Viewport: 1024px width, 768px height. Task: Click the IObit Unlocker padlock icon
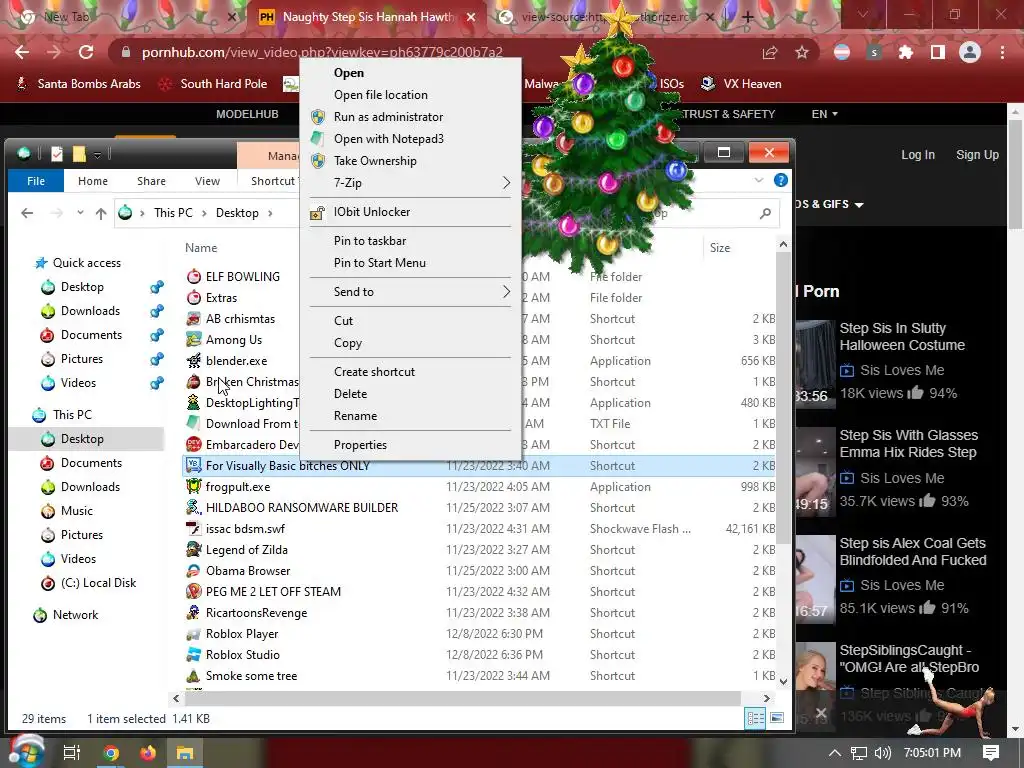(x=317, y=212)
